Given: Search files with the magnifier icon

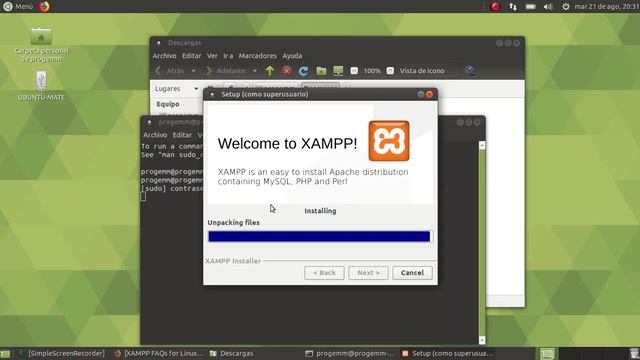Looking at the screenshot, I should (x=469, y=71).
